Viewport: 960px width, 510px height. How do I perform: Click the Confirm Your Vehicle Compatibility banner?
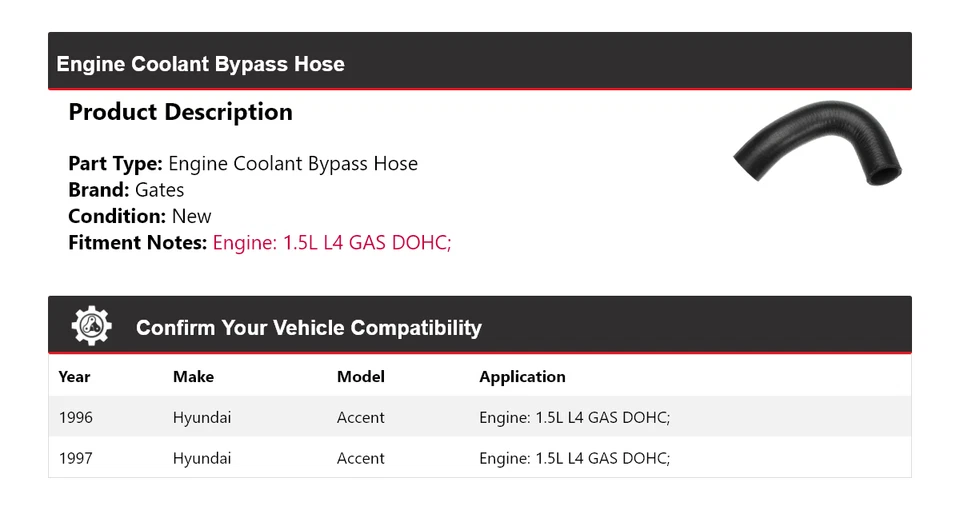coord(308,328)
